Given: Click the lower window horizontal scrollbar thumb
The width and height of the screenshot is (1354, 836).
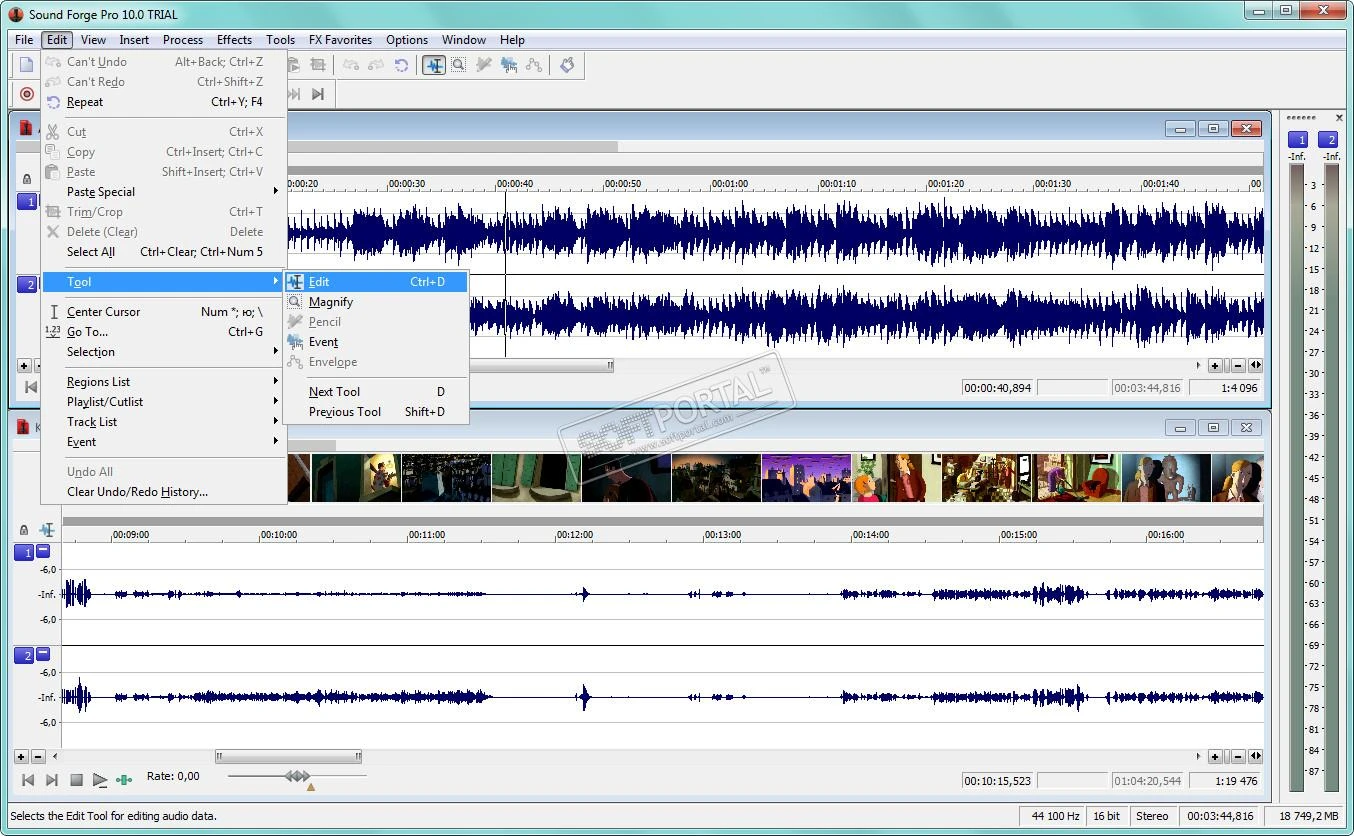Looking at the screenshot, I should (289, 757).
